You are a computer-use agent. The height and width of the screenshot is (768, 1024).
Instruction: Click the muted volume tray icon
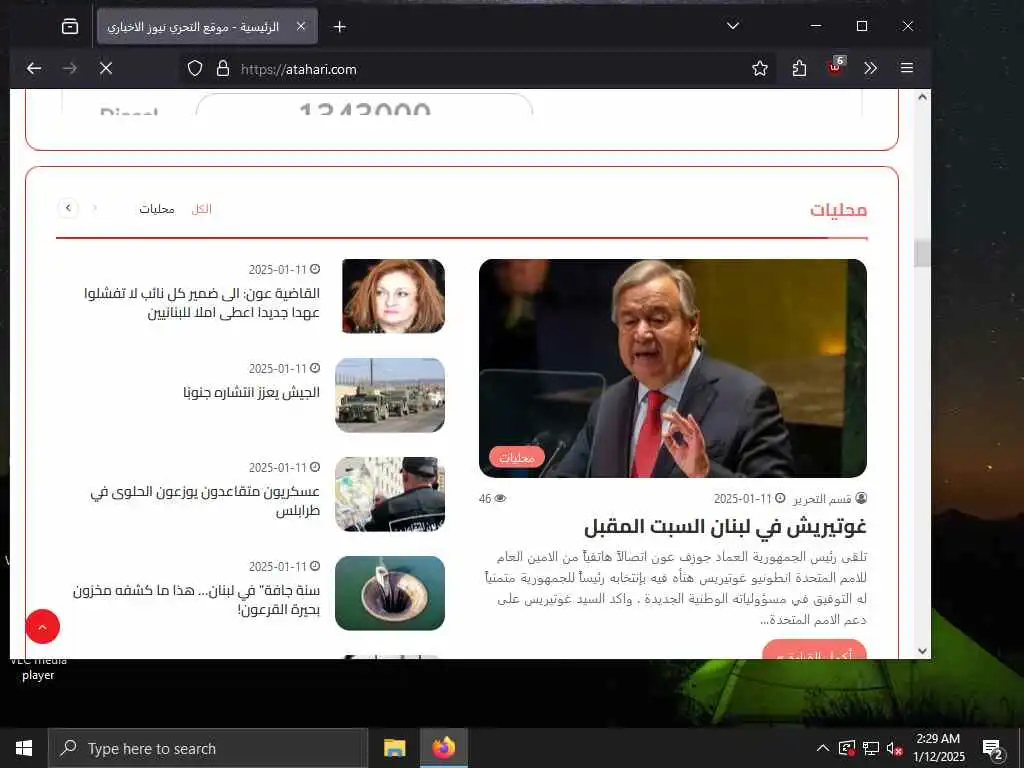[895, 748]
